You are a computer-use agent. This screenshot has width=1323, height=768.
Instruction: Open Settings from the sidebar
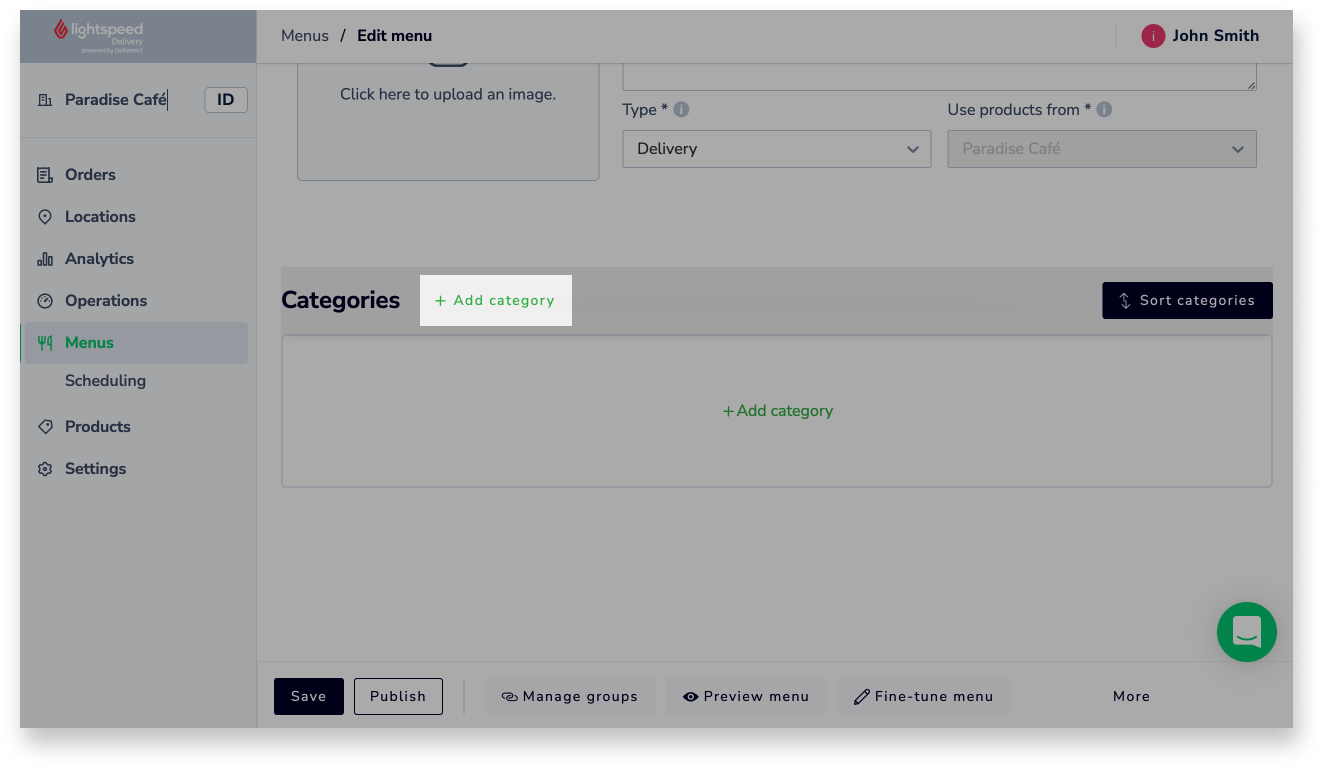click(95, 469)
